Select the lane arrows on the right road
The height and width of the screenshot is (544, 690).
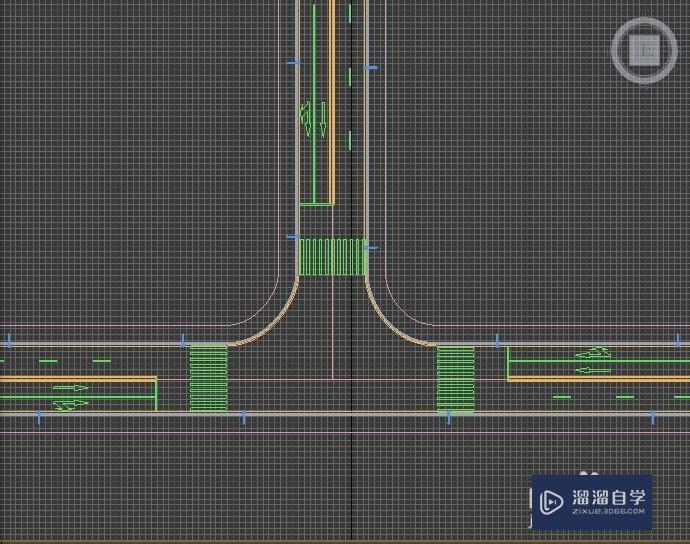(x=592, y=361)
